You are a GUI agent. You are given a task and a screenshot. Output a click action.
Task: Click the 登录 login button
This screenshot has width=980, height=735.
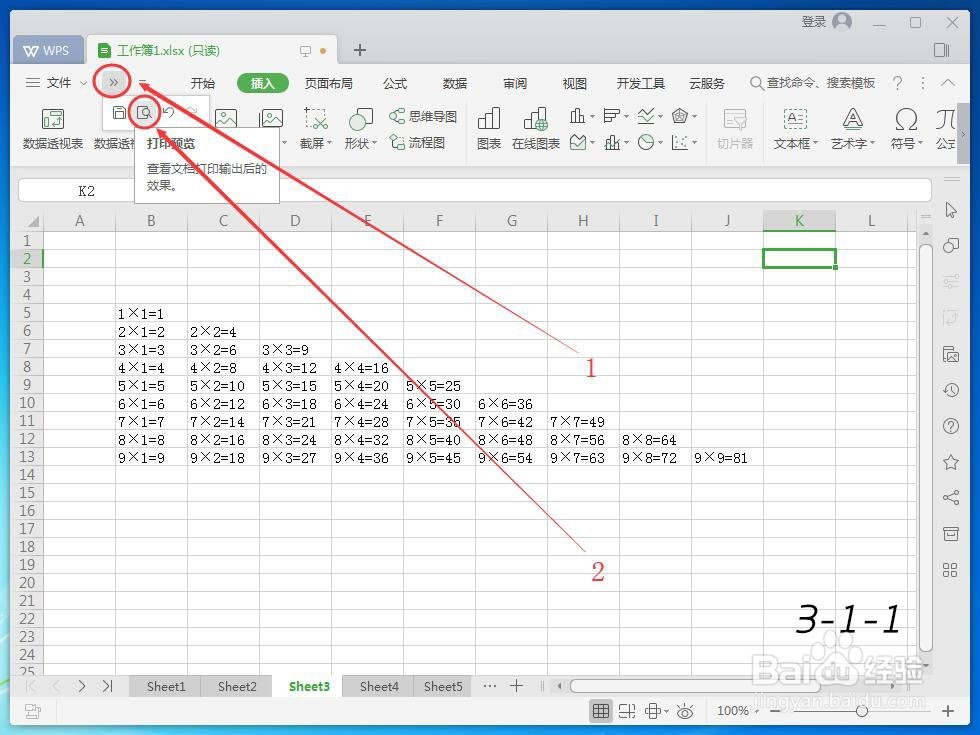pos(815,20)
